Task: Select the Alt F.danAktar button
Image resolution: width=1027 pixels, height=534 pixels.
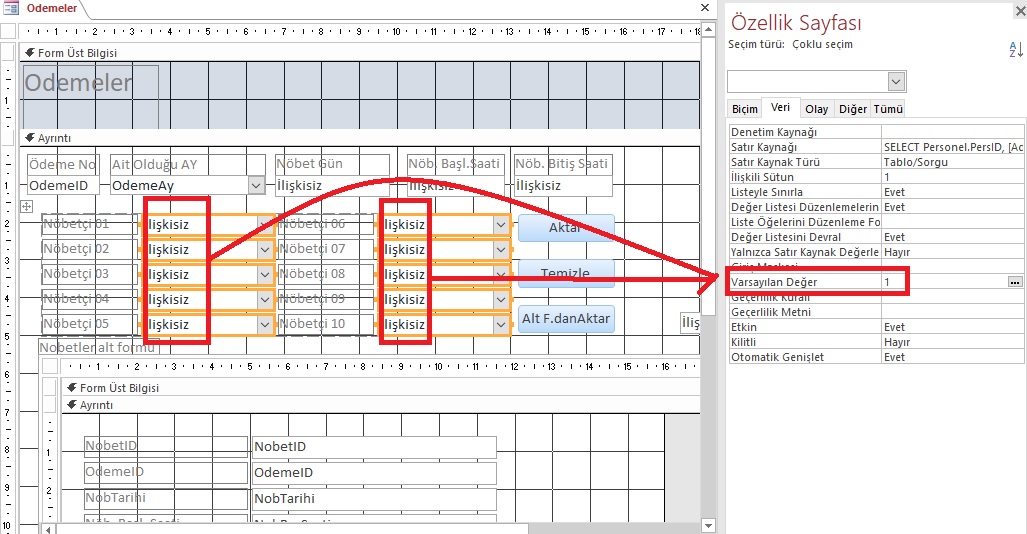Action: (565, 318)
